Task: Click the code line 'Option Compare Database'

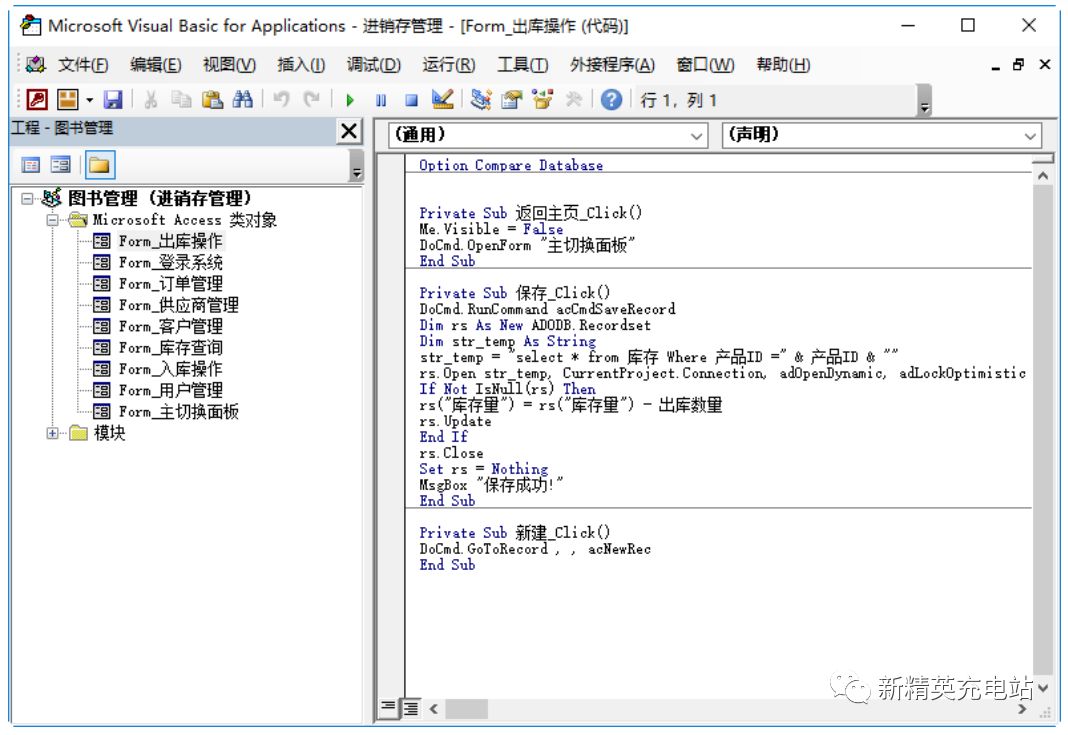Action: (x=511, y=166)
